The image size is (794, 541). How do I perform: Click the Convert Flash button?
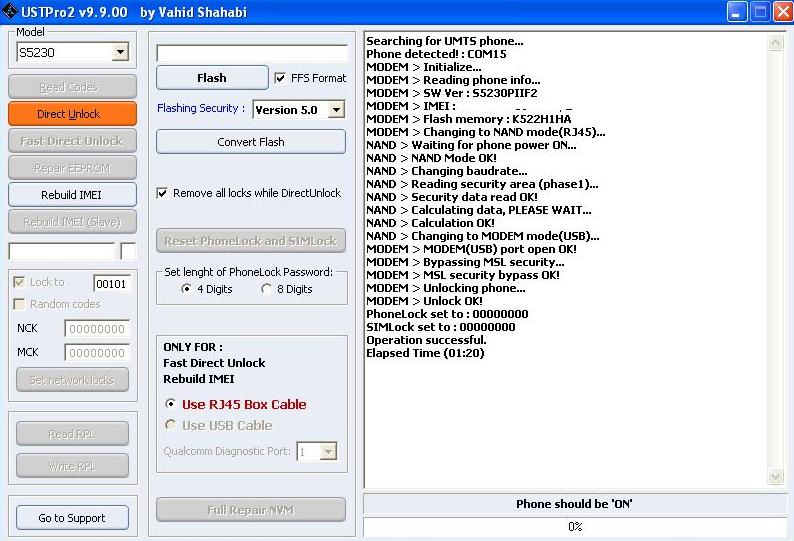pyautogui.click(x=251, y=142)
